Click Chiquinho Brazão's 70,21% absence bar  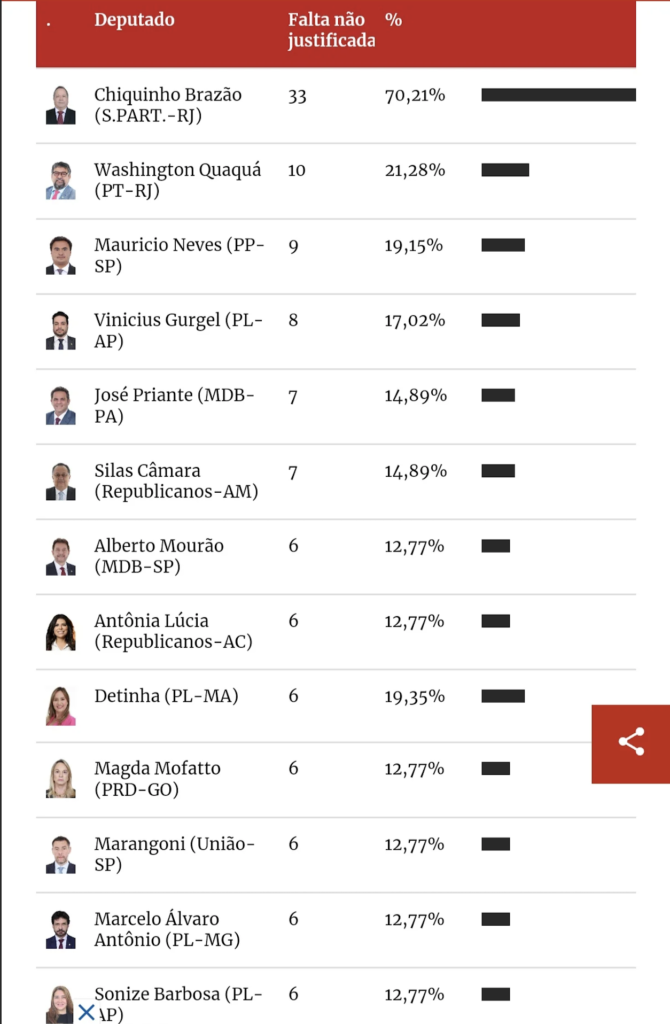point(557,92)
